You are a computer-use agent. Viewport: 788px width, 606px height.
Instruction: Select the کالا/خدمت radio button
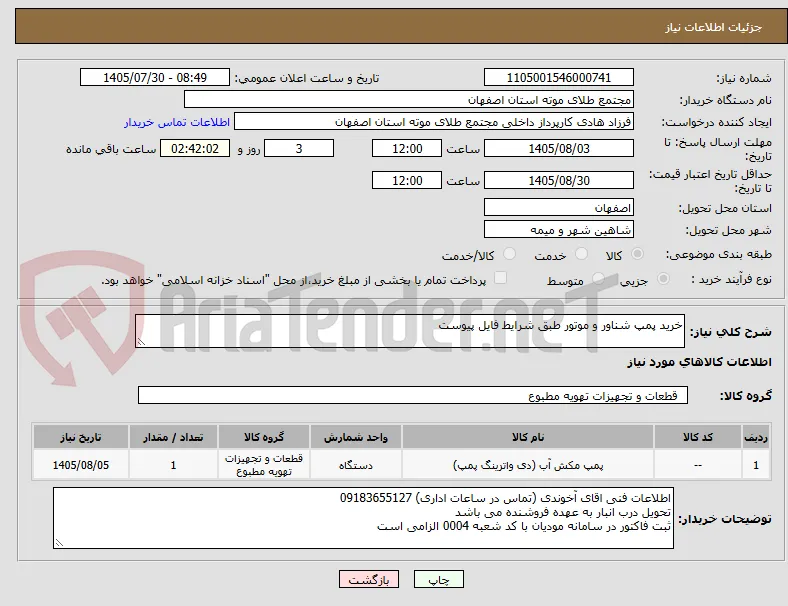coord(510,254)
